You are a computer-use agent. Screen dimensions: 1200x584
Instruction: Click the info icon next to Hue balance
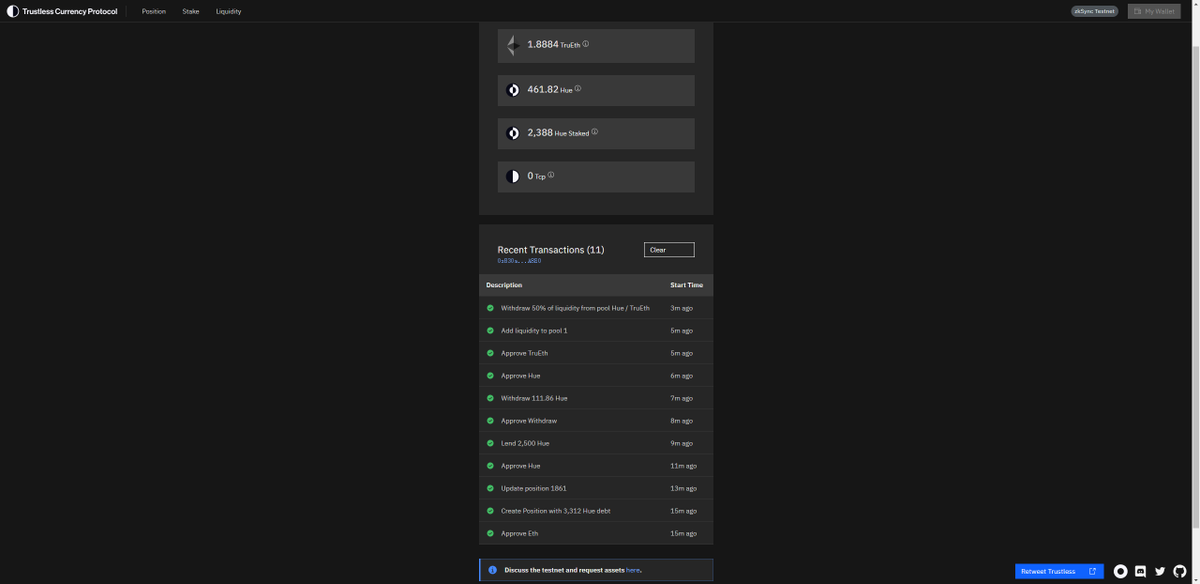click(578, 89)
